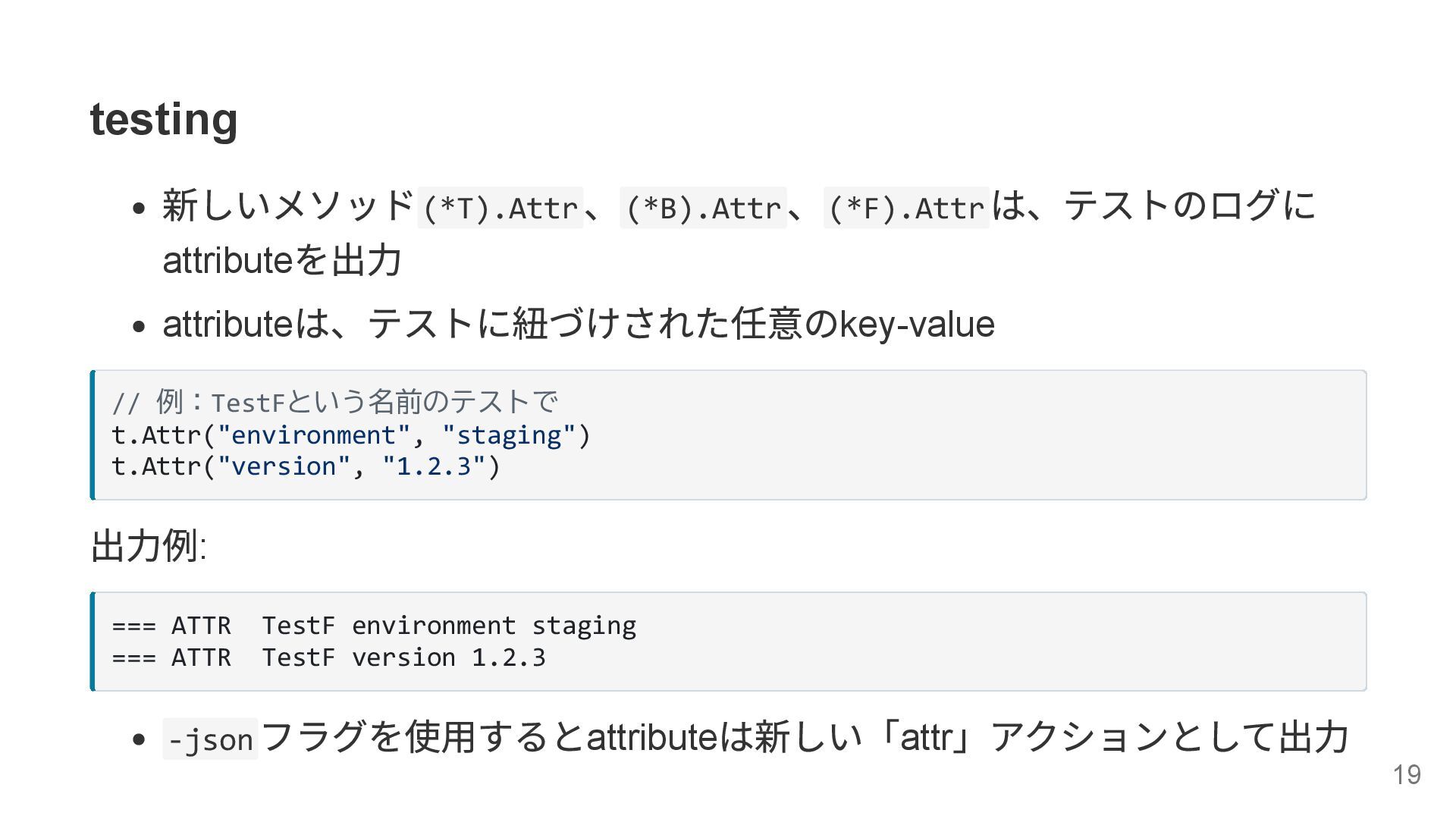Click the output line ending with "staging"

click(x=374, y=626)
